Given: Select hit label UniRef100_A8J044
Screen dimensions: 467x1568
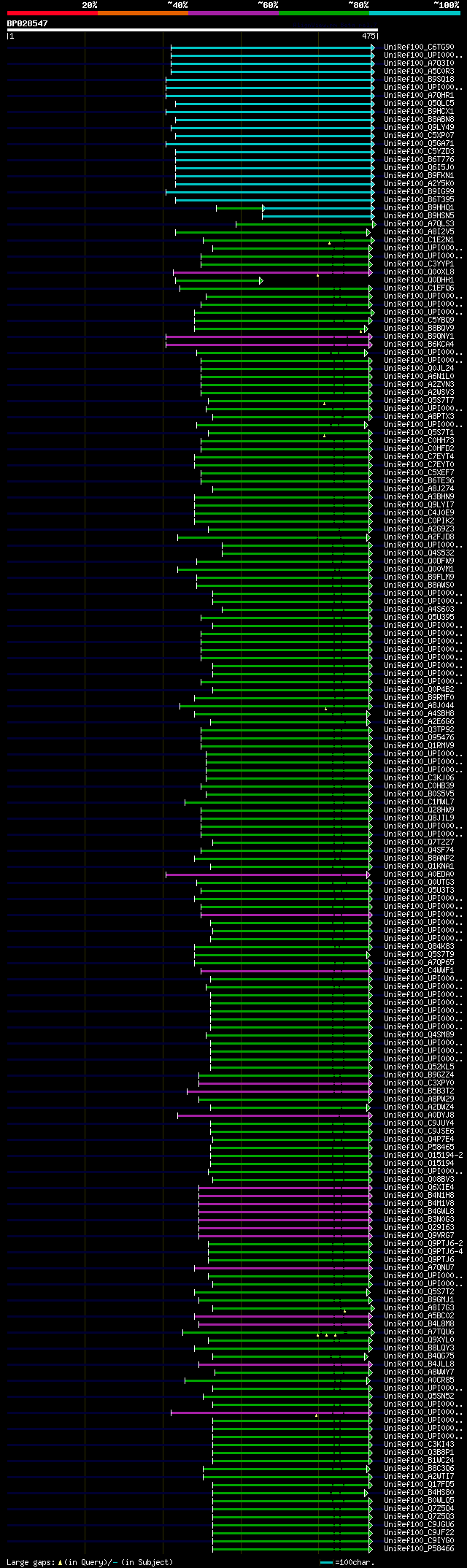Looking at the screenshot, I should click(x=419, y=706).
